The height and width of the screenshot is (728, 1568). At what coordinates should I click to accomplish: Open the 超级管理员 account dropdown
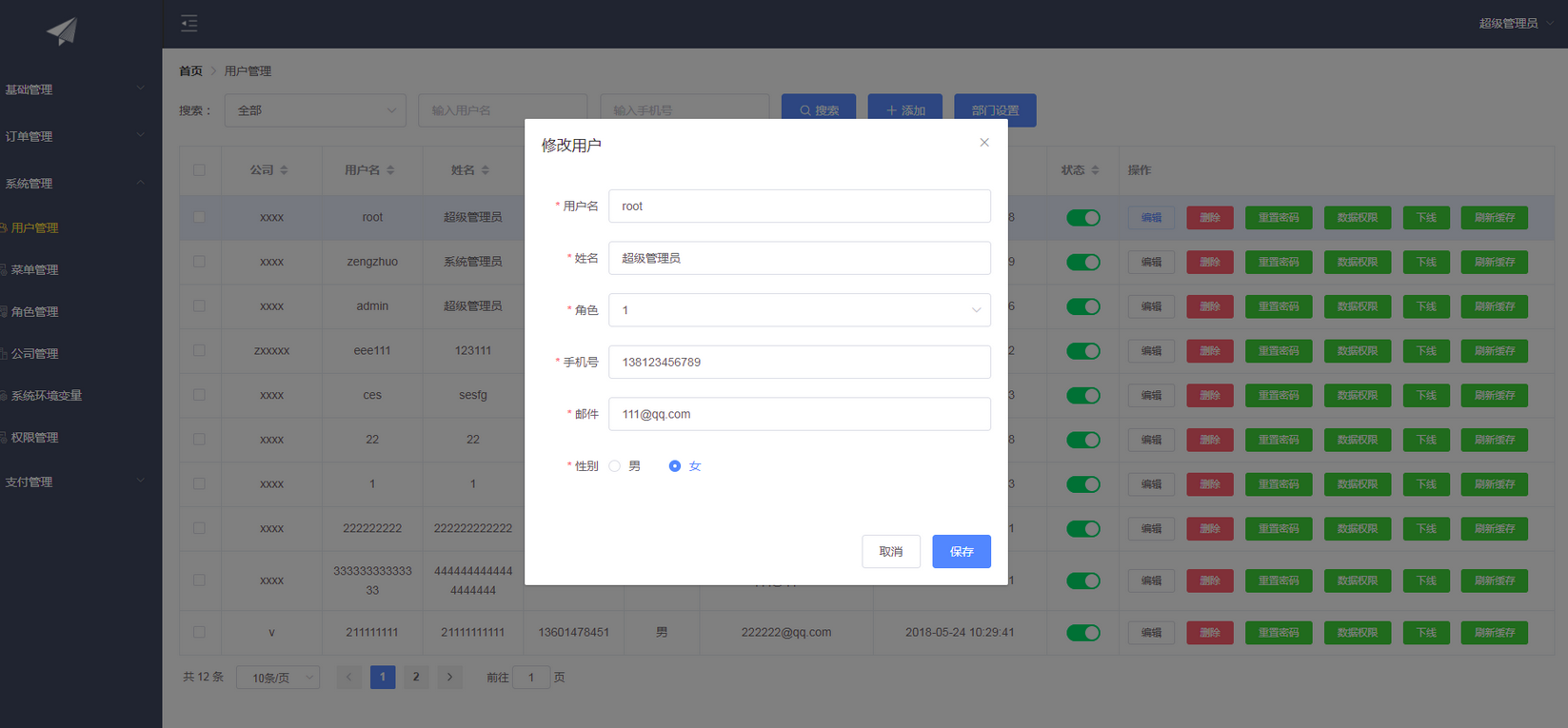[x=1516, y=23]
